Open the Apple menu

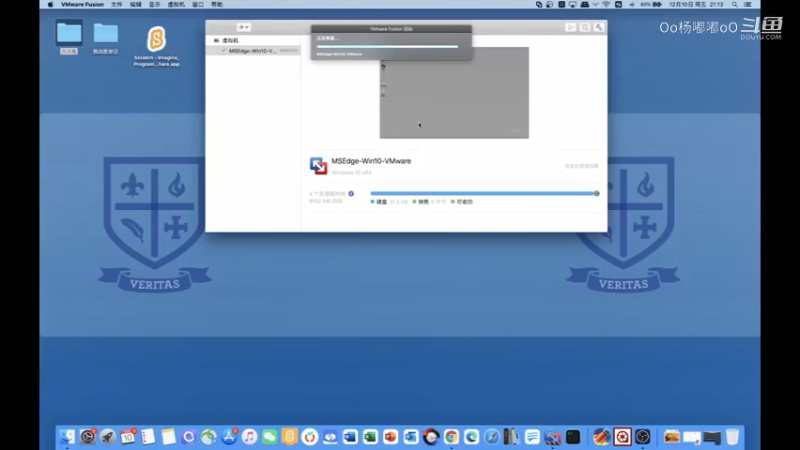point(51,5)
